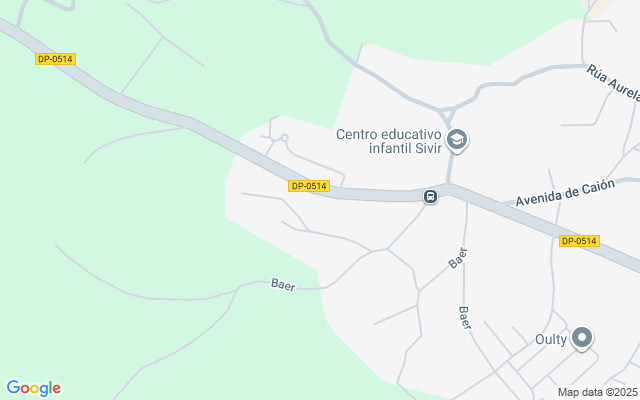
Task: Select the Baer label in the green area
Action: coord(283,284)
